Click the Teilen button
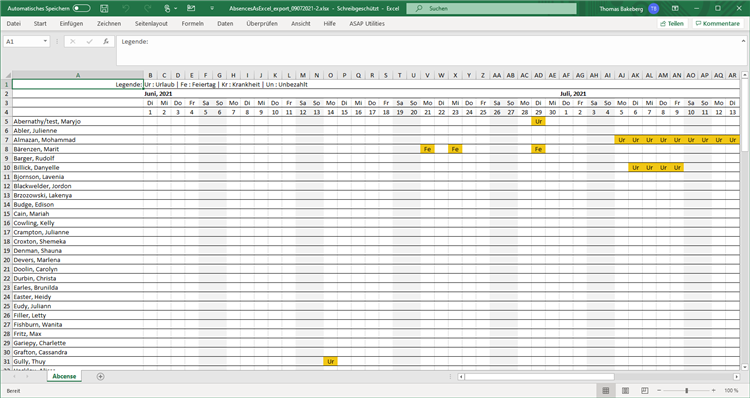This screenshot has height=398, width=750. click(x=672, y=23)
